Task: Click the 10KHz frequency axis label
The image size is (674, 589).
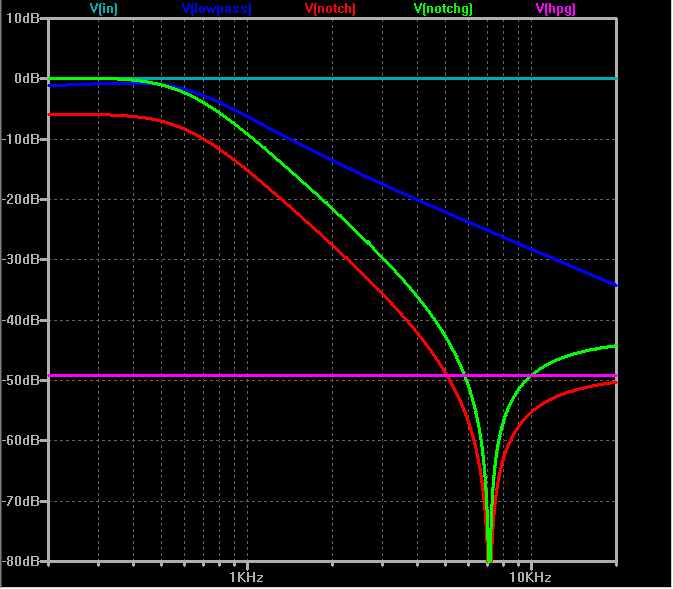Action: (530, 577)
